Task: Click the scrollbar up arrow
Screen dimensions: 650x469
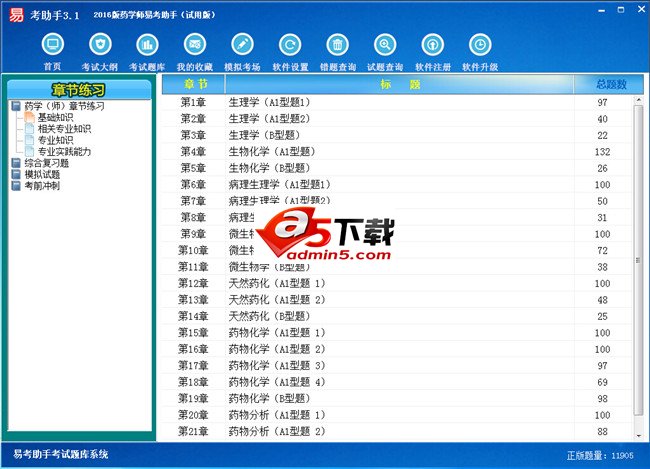Action: coord(638,100)
